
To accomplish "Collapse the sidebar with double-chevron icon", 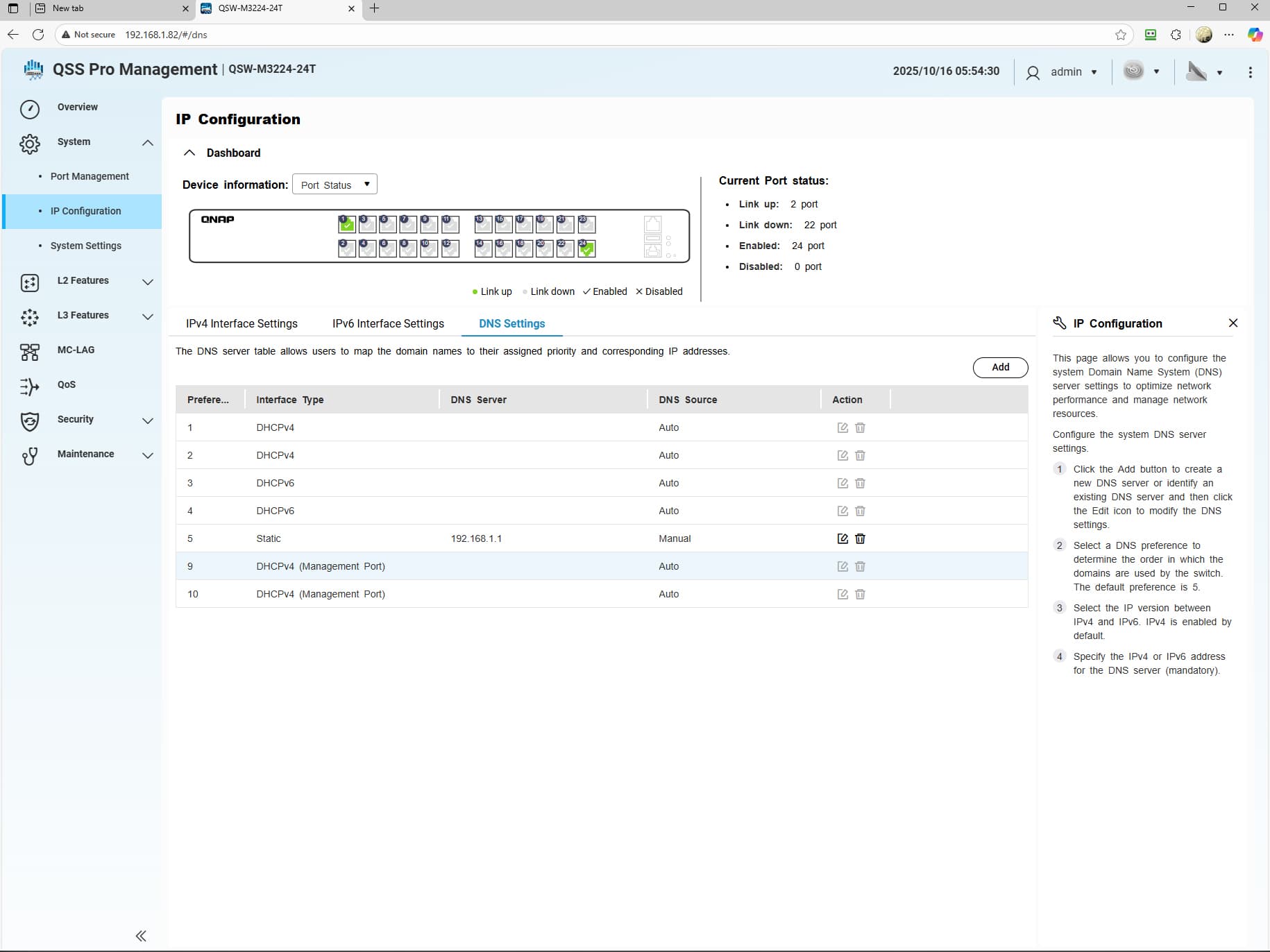I will pyautogui.click(x=141, y=935).
